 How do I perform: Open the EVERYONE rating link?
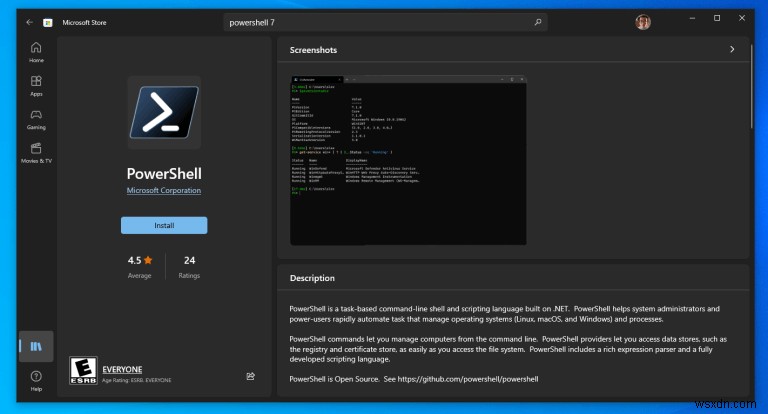click(x=122, y=369)
